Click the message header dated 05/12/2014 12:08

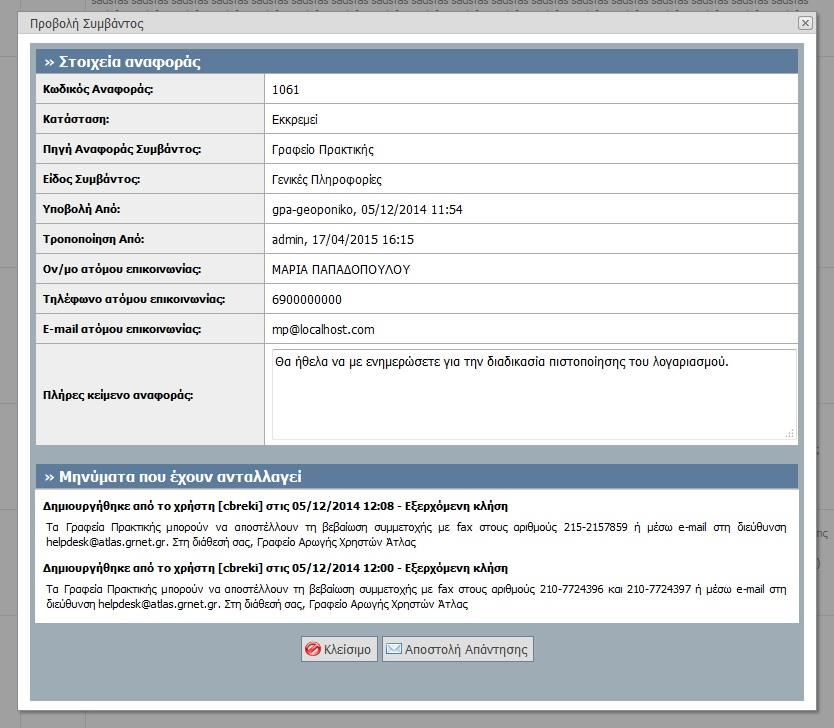[275, 506]
